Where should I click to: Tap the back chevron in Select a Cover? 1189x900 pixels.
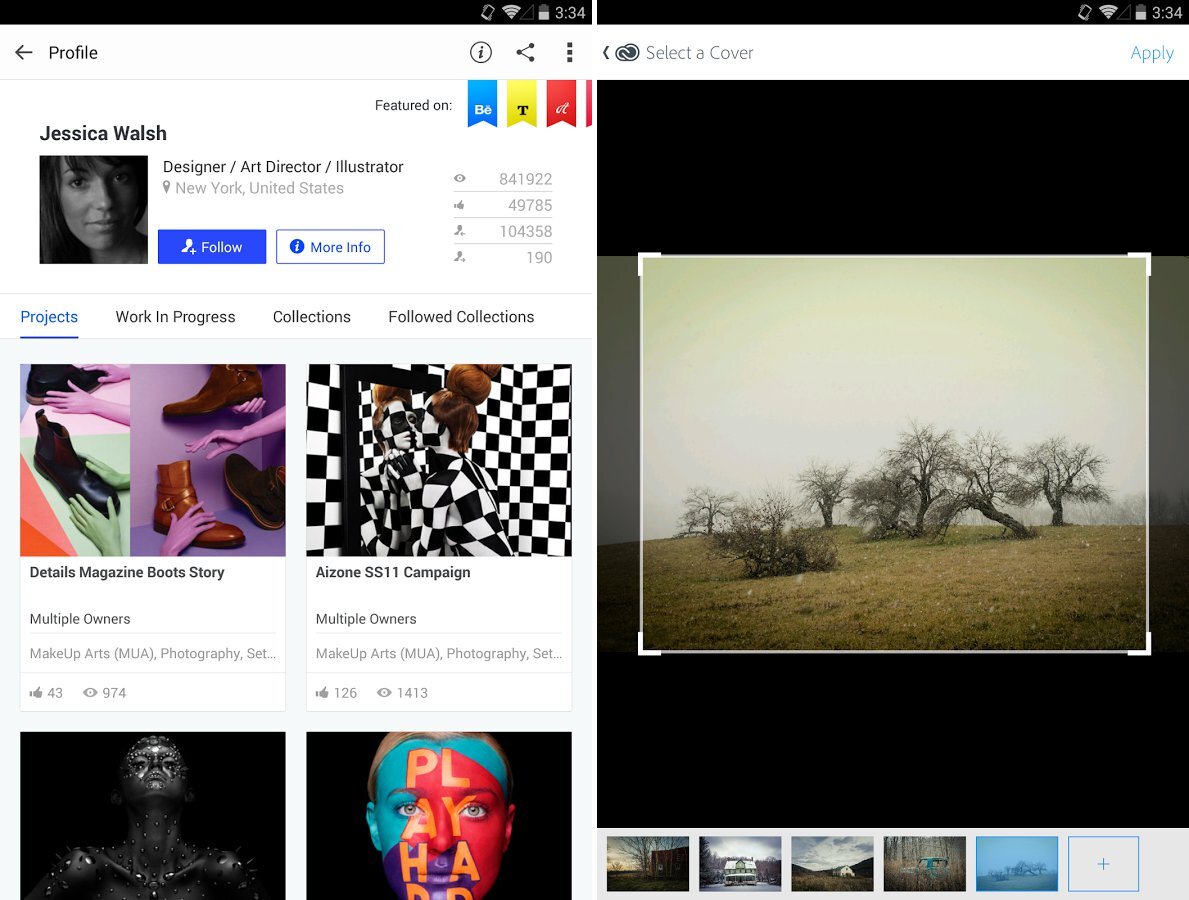click(606, 52)
